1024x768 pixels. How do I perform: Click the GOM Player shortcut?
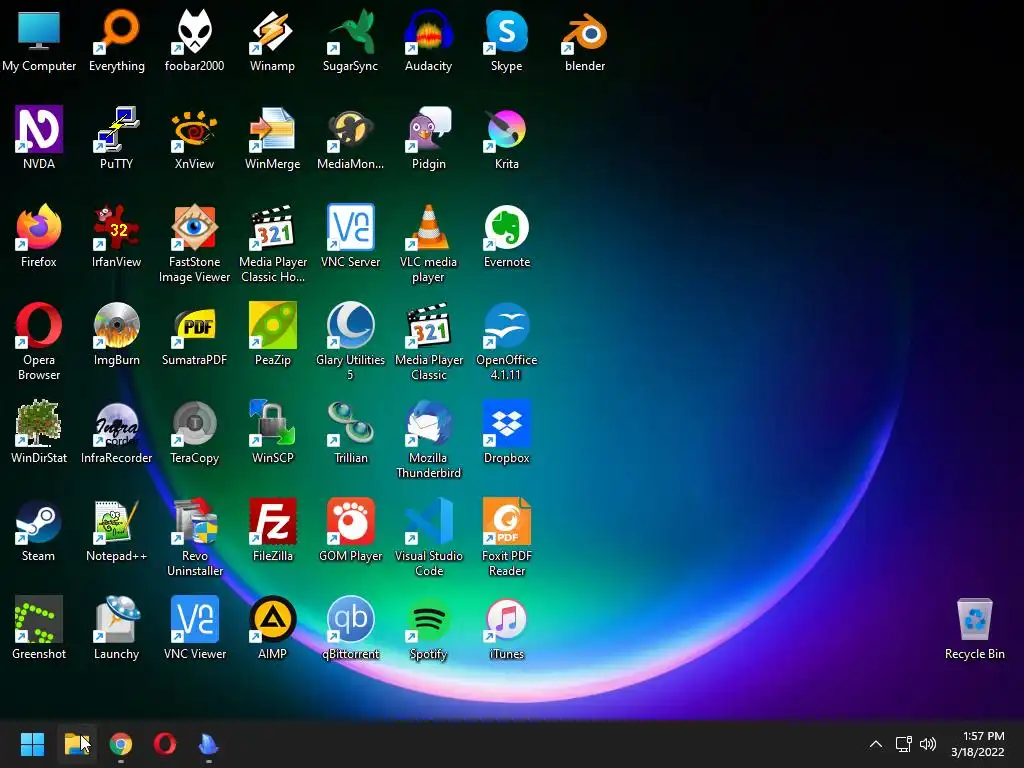[x=351, y=521]
